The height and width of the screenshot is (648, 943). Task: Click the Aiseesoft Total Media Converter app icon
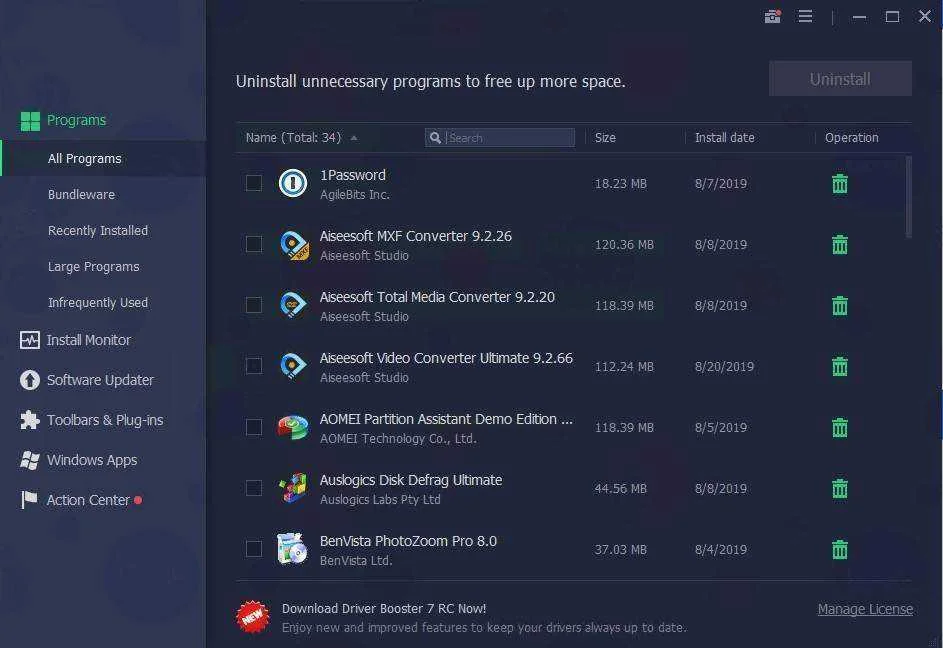coord(293,305)
